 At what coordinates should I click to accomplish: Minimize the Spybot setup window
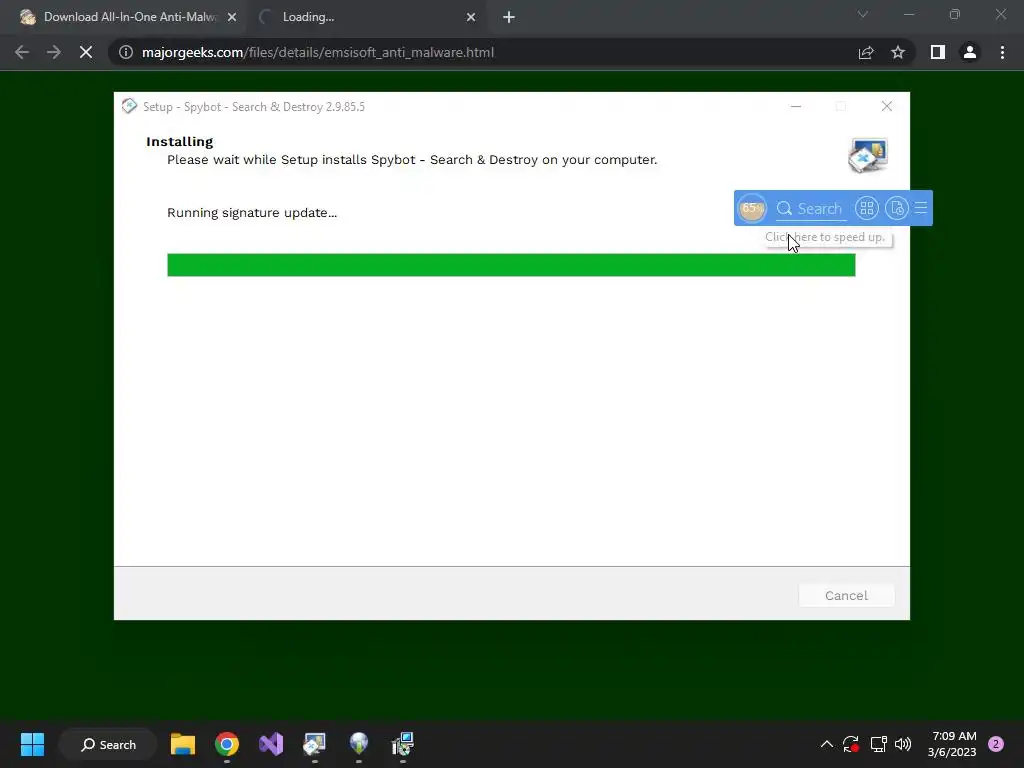coord(795,106)
